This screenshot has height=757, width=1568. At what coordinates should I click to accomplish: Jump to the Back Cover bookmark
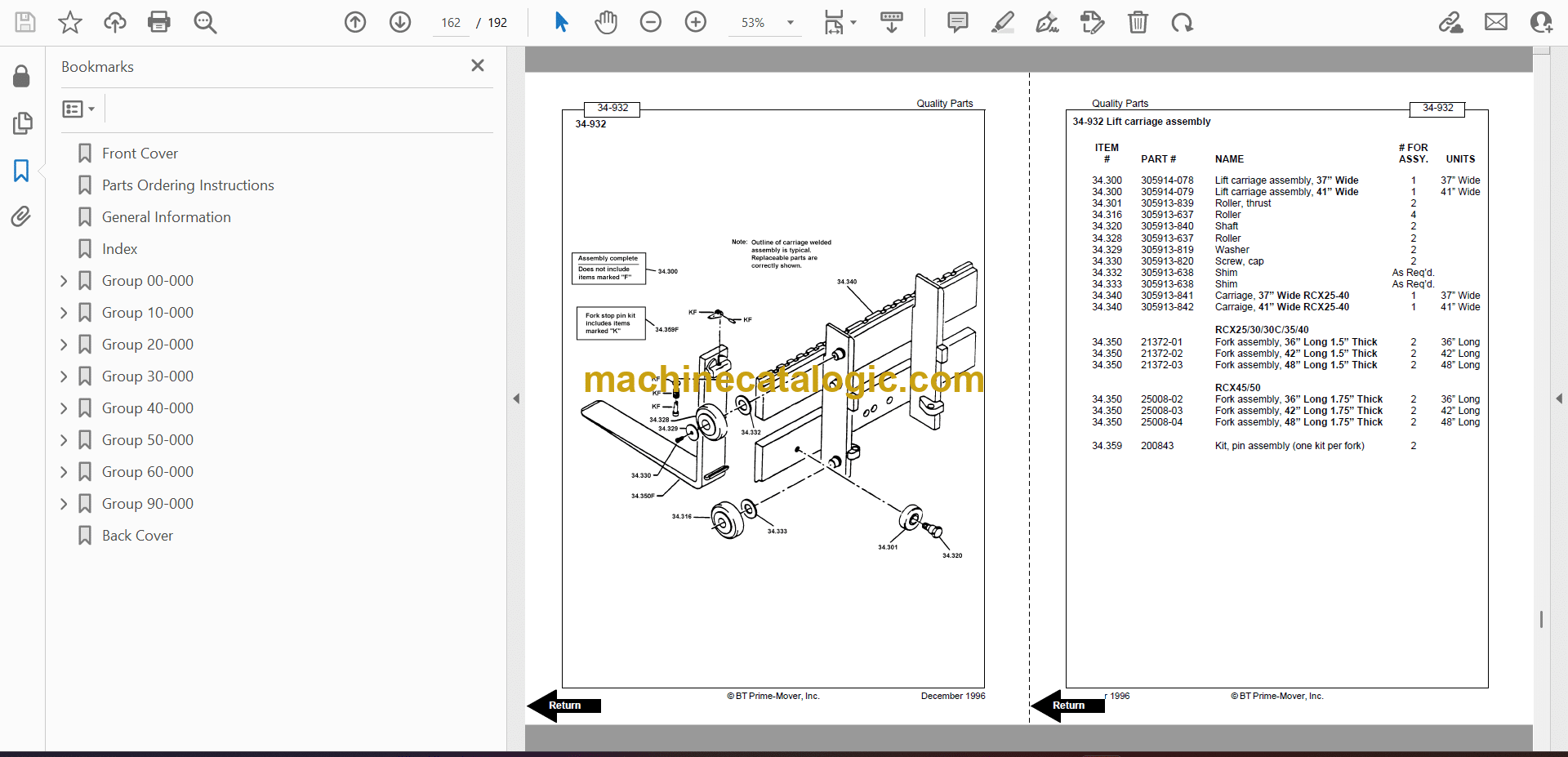click(137, 536)
